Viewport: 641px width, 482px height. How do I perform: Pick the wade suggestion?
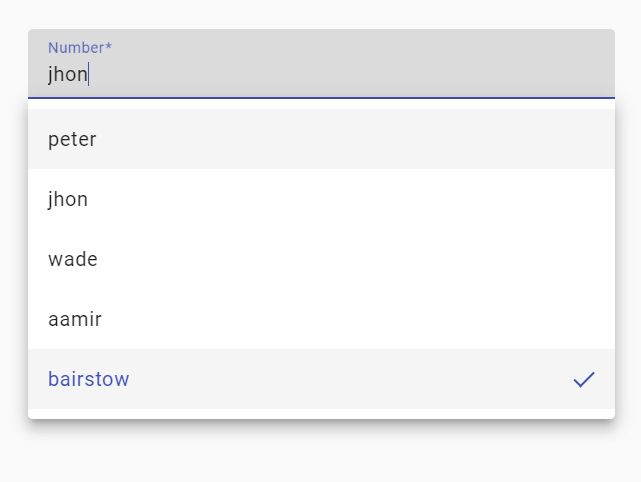click(x=72, y=259)
